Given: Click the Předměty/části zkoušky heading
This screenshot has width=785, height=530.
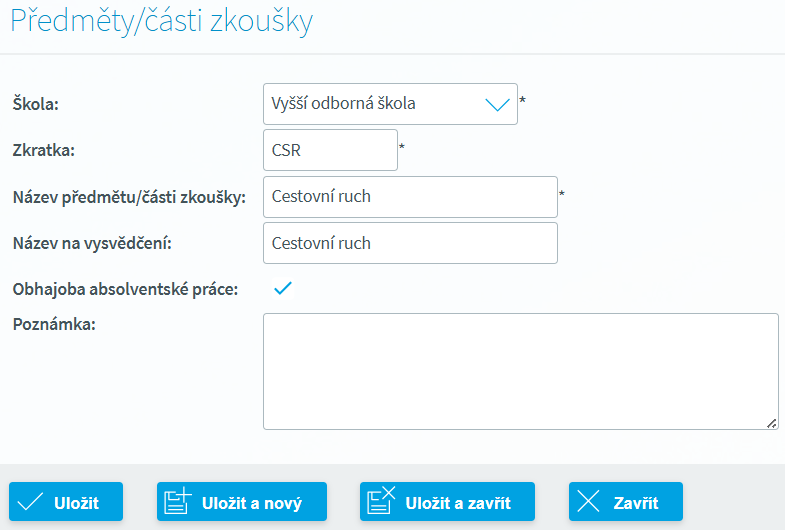Looking at the screenshot, I should pyautogui.click(x=162, y=21).
